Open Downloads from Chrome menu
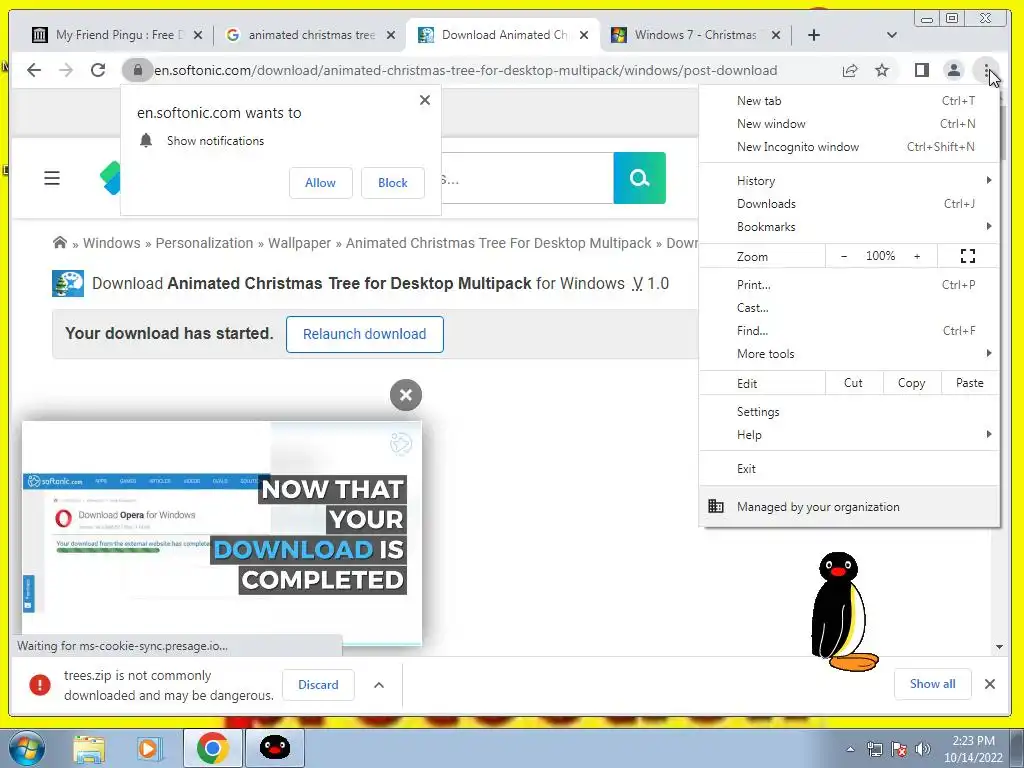 pyautogui.click(x=849, y=204)
